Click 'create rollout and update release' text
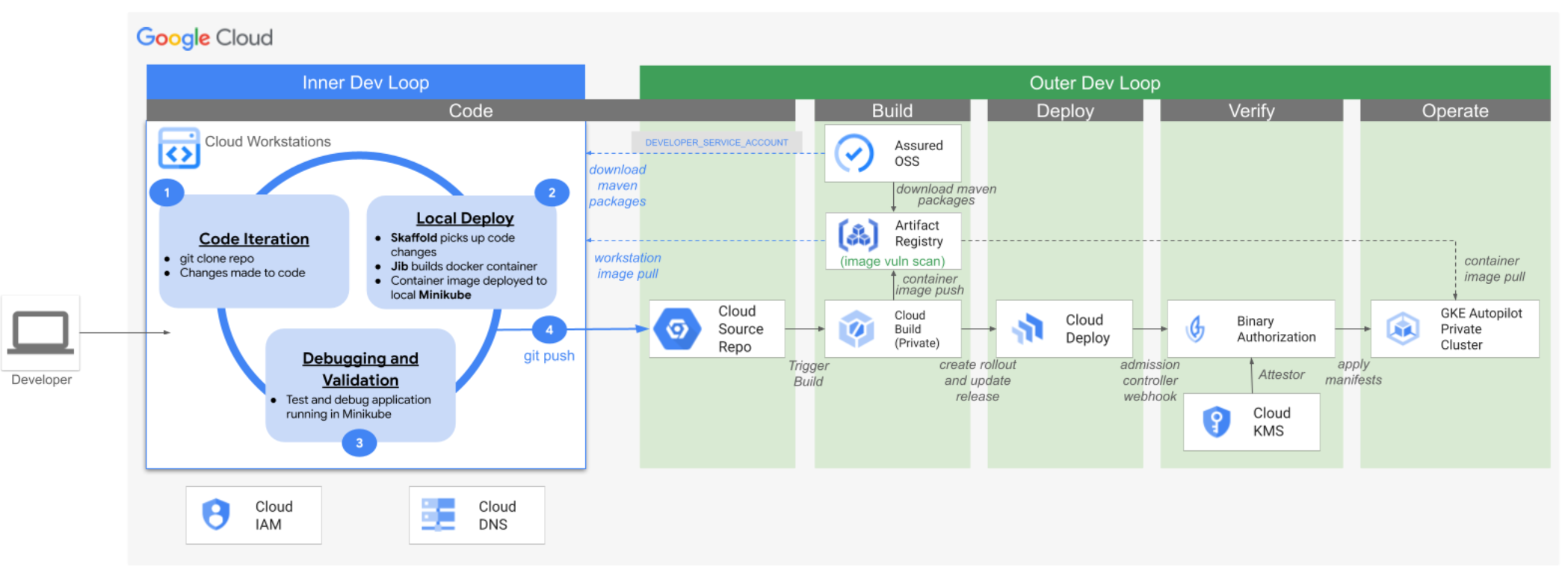 pos(978,380)
